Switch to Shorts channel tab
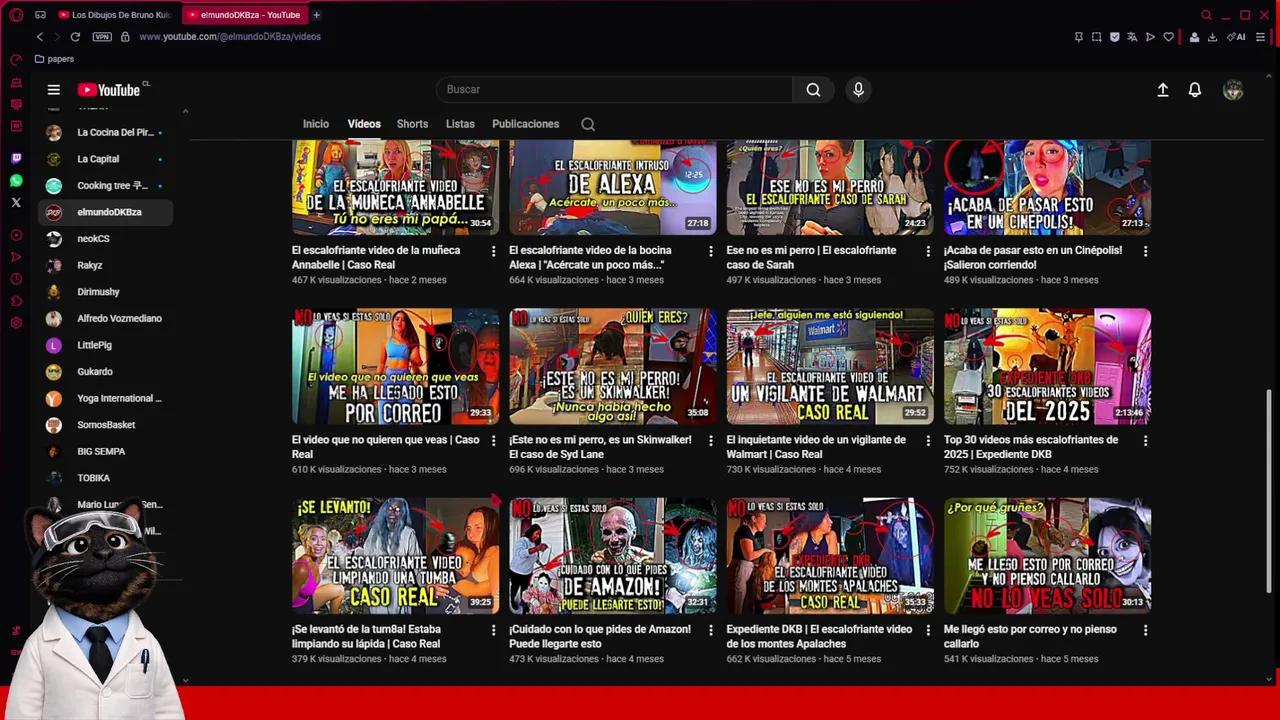Screen dimensions: 1280x720 [412, 124]
